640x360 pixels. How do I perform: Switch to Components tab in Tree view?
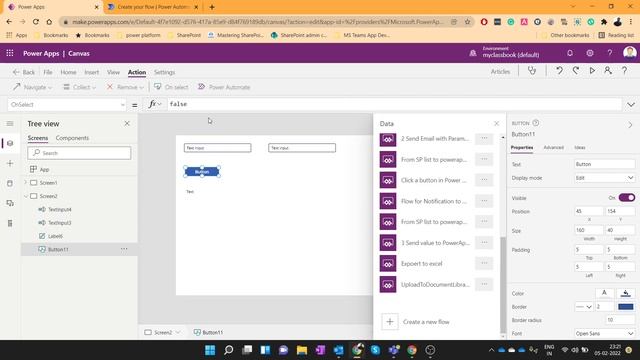(72, 138)
